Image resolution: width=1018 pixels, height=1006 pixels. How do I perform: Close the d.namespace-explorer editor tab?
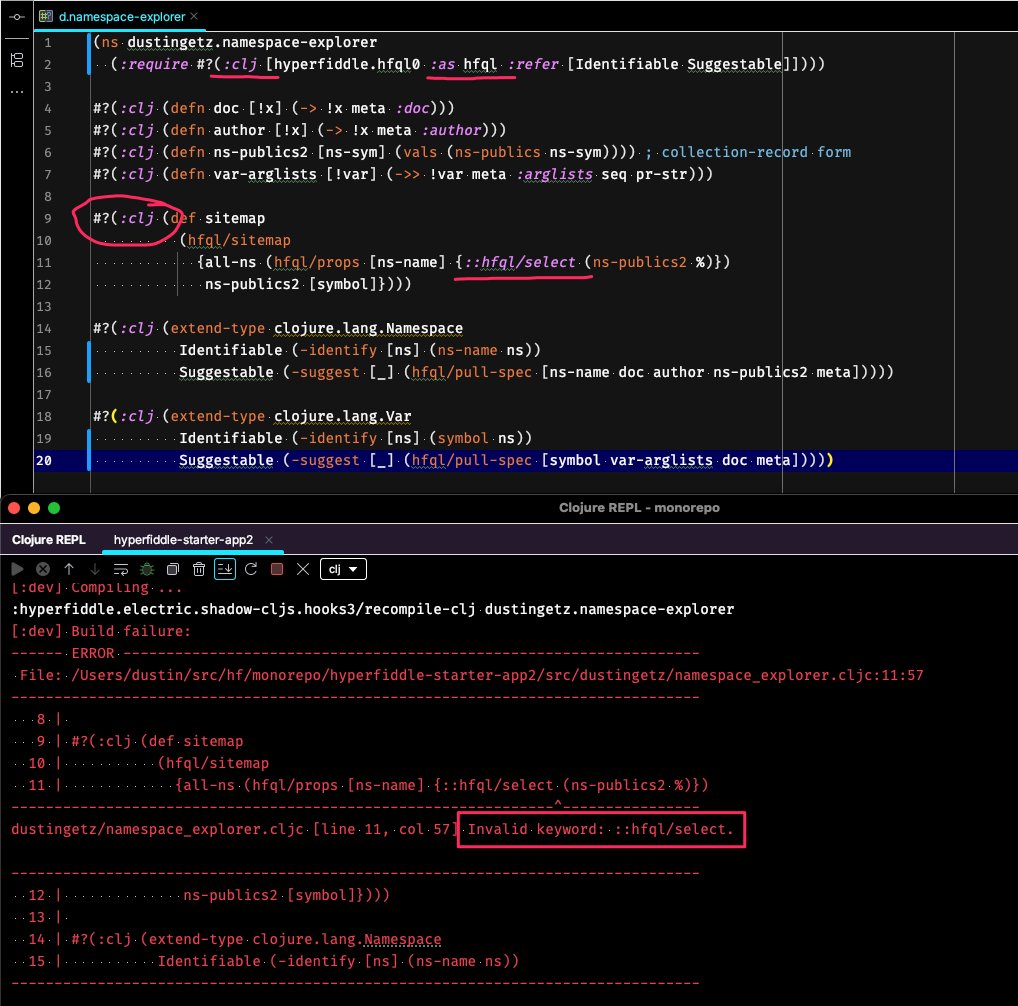(194, 16)
